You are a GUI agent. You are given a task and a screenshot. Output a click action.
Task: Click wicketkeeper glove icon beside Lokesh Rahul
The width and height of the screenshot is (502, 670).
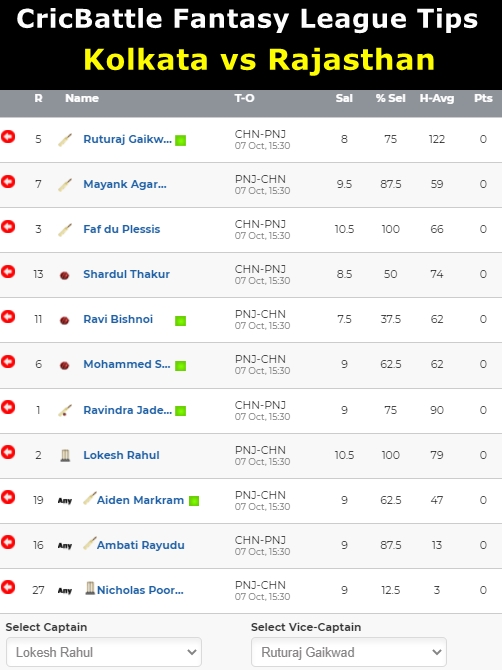(65, 455)
